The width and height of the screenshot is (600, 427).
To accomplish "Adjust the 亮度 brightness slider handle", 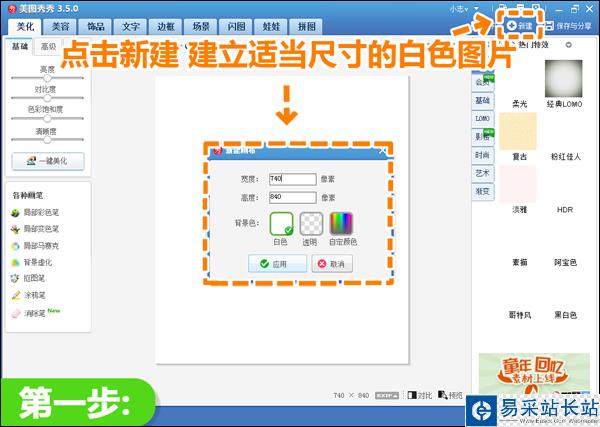I will [x=47, y=78].
